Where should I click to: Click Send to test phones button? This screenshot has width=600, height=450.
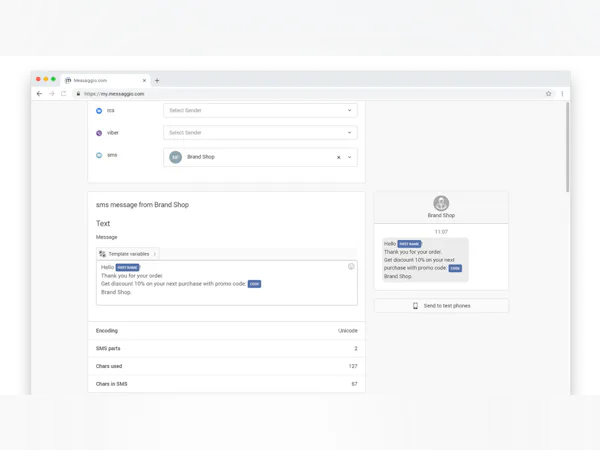(x=441, y=306)
